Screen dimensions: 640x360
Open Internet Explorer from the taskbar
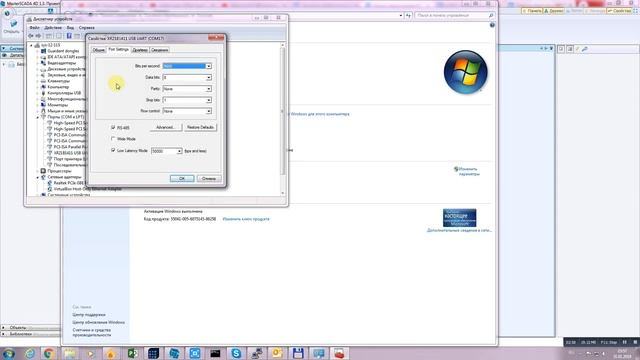pos(29,353)
